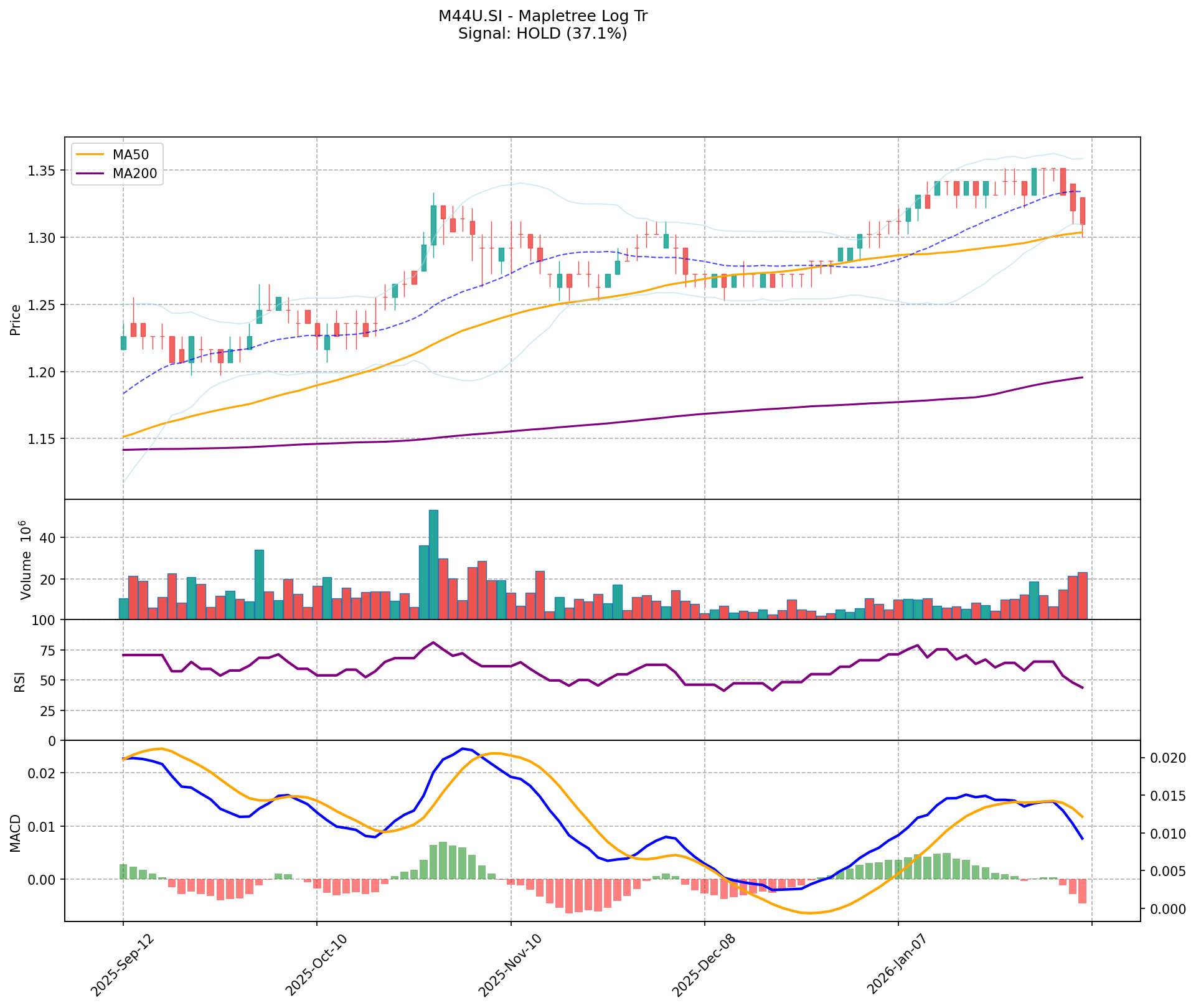Viewport: 1196px width, 1008px height.
Task: Click the tallest volume bar in the chart
Action: (433, 564)
